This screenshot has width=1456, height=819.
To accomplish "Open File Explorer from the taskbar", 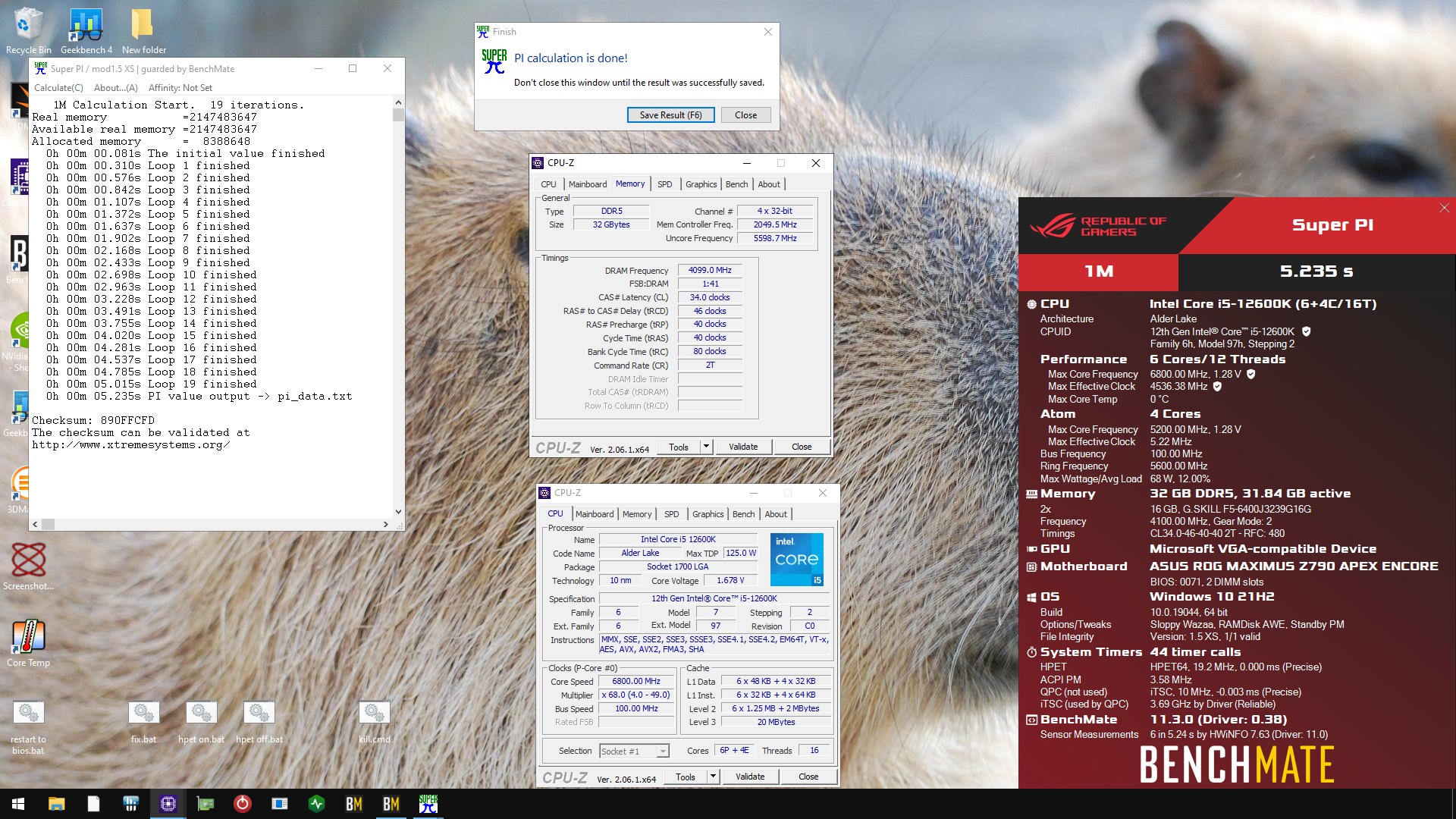I will [56, 804].
